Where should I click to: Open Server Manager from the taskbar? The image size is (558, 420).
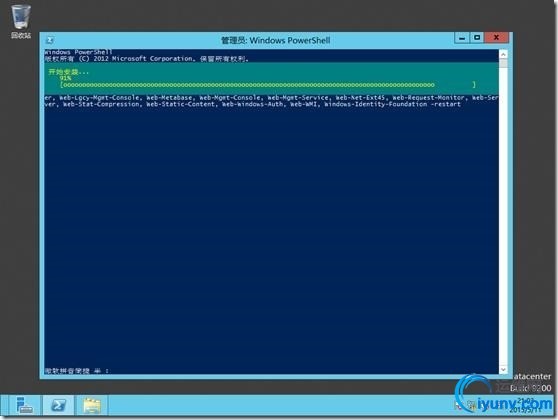tap(24, 405)
